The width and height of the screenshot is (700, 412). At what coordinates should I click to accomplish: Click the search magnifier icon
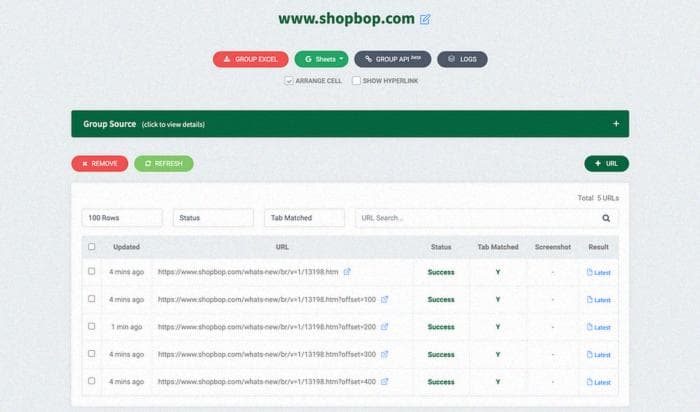pyautogui.click(x=606, y=218)
